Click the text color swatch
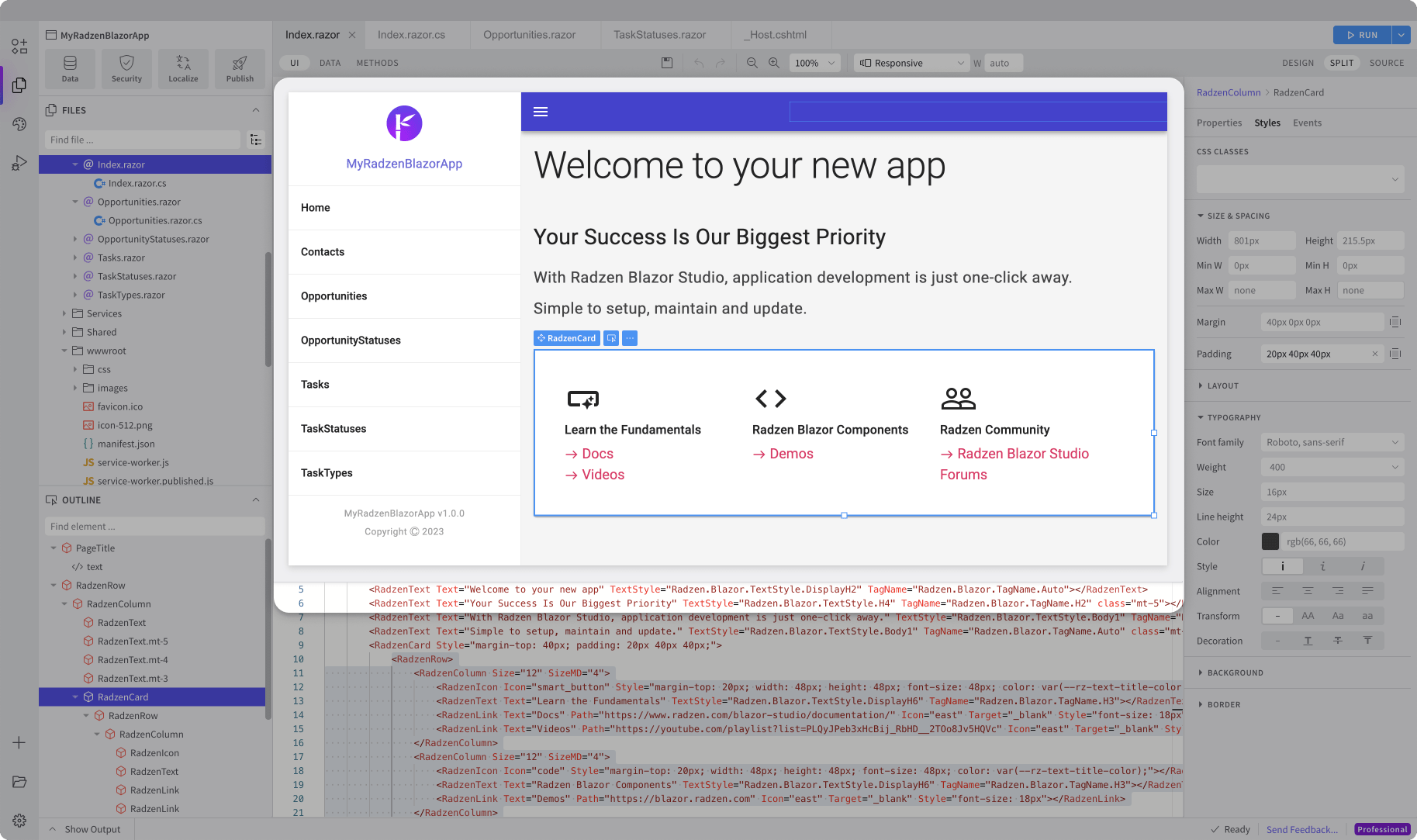The height and width of the screenshot is (840, 1417). point(1270,541)
